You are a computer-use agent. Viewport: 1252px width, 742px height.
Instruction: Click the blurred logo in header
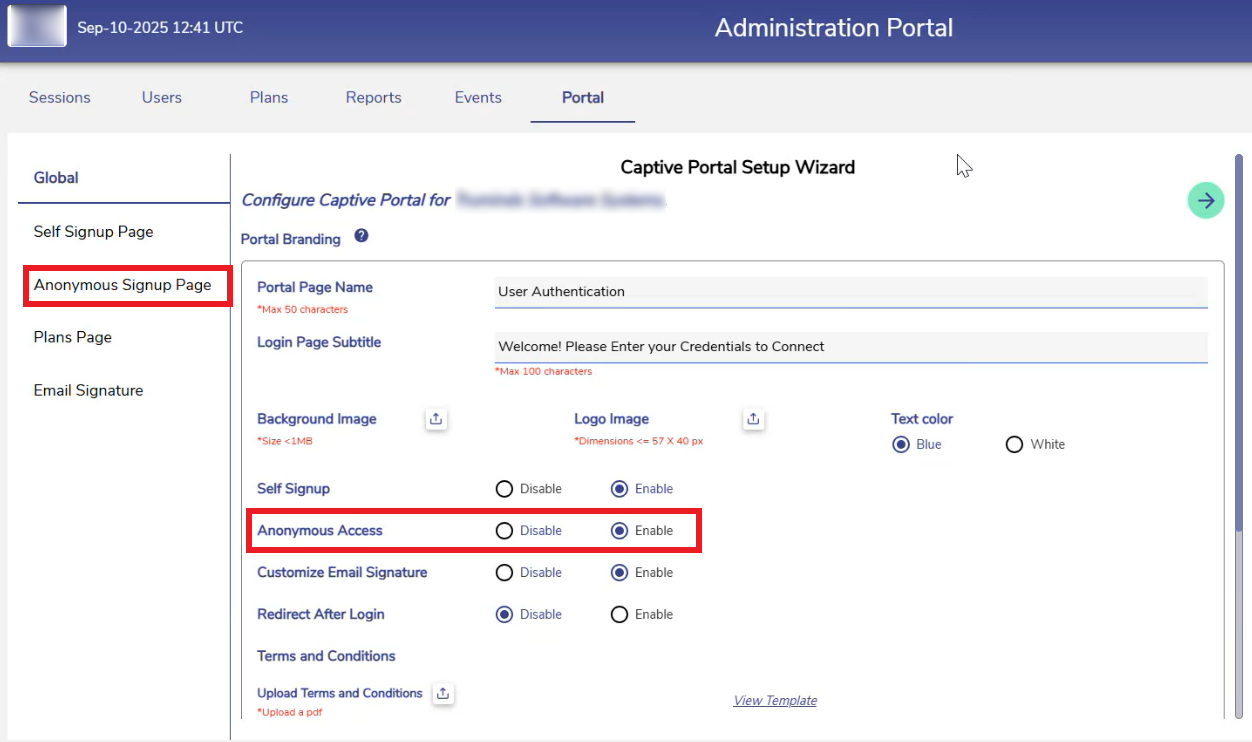click(x=37, y=27)
